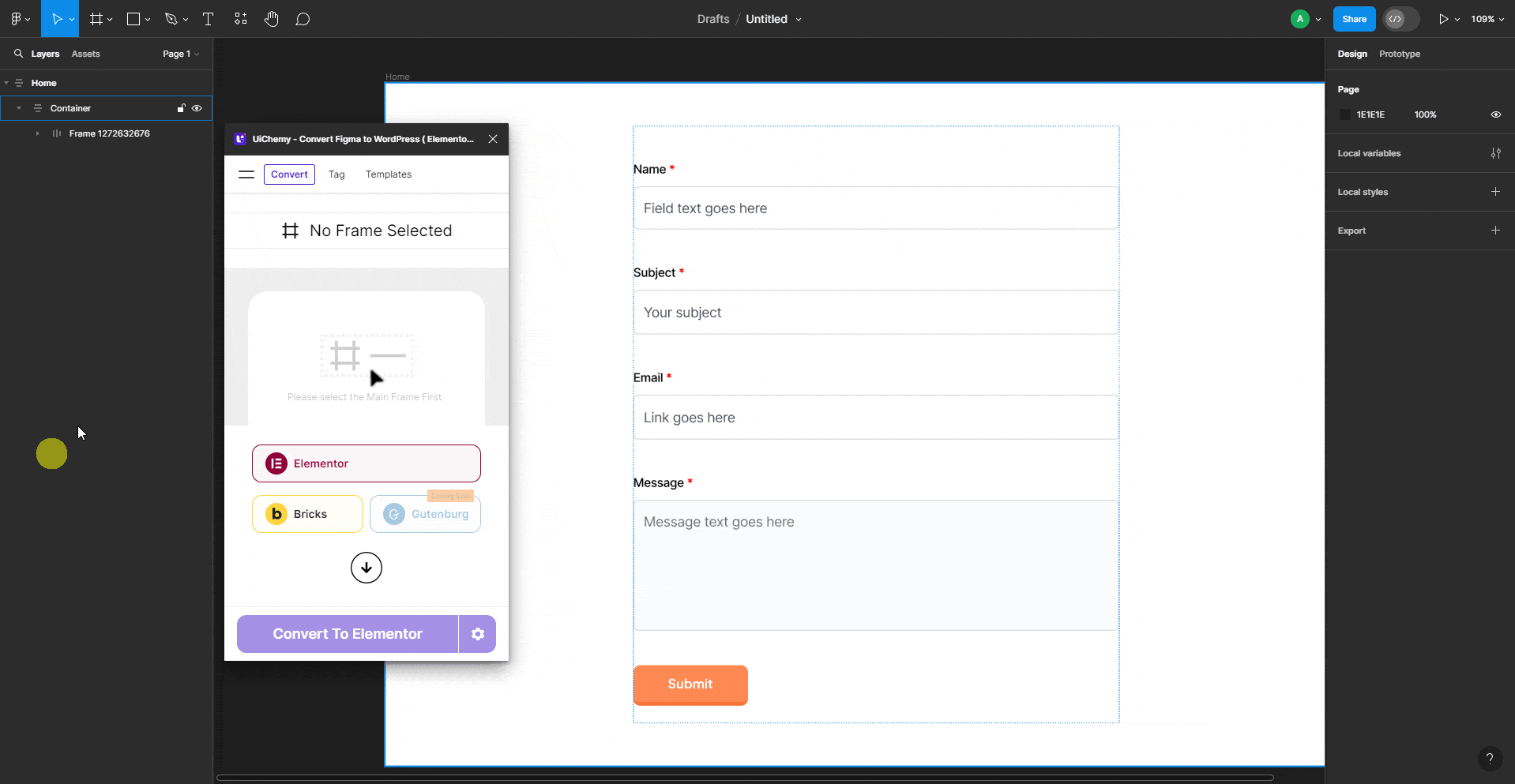Select the Rectangle shape tool
Image resolution: width=1515 pixels, height=784 pixels.
pos(133,18)
